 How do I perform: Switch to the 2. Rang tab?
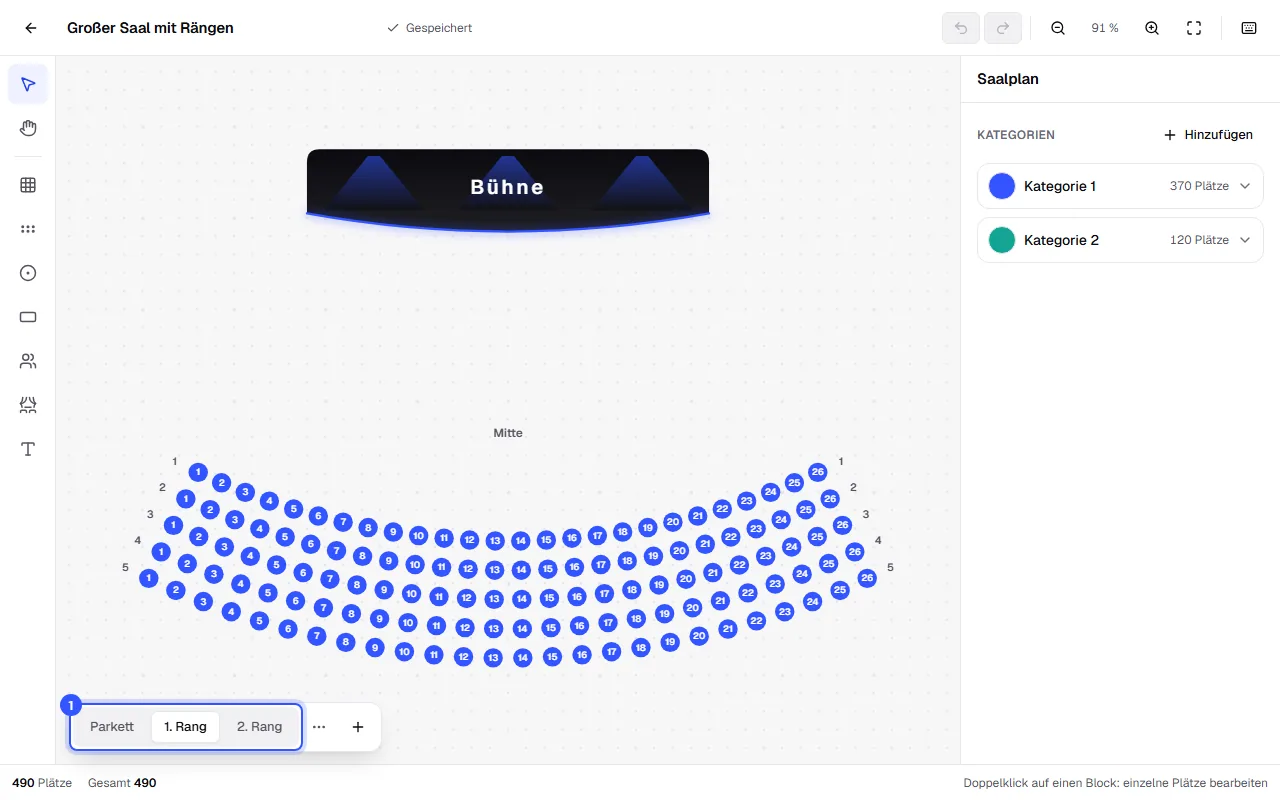coord(260,727)
